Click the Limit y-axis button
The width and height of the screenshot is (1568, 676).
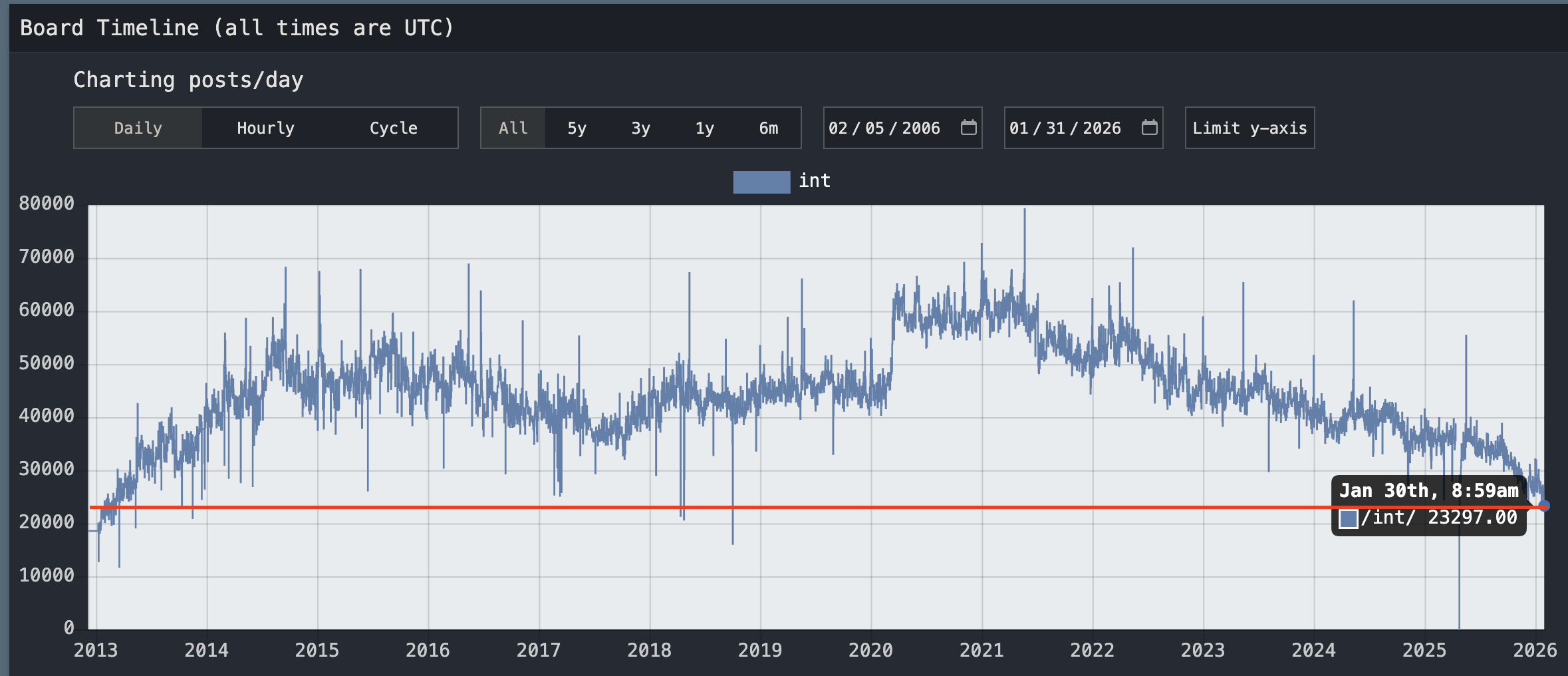point(1249,128)
